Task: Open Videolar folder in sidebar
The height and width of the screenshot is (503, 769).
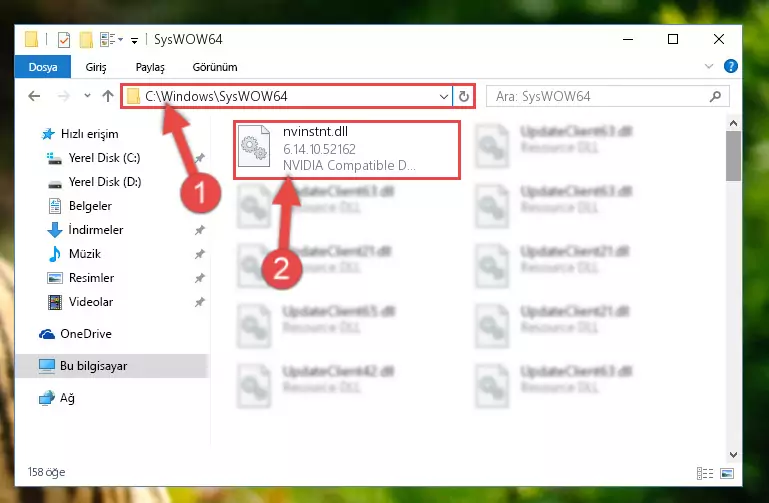Action: (80, 302)
